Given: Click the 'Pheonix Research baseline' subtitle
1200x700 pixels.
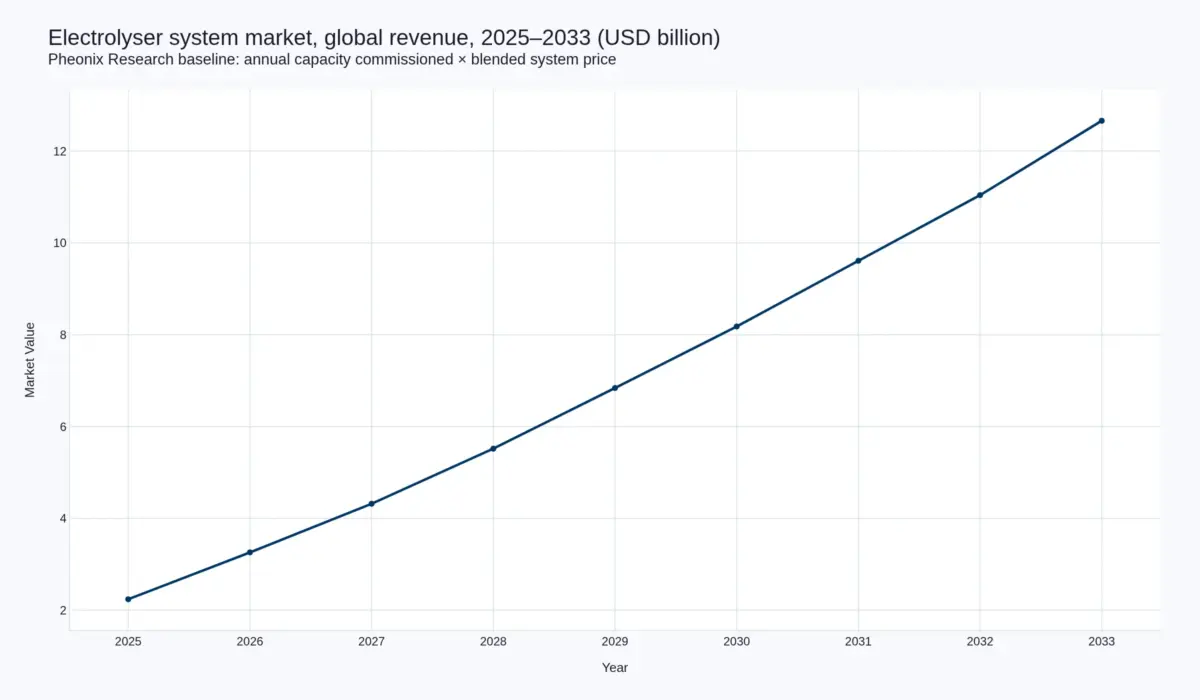Looking at the screenshot, I should pos(332,60).
